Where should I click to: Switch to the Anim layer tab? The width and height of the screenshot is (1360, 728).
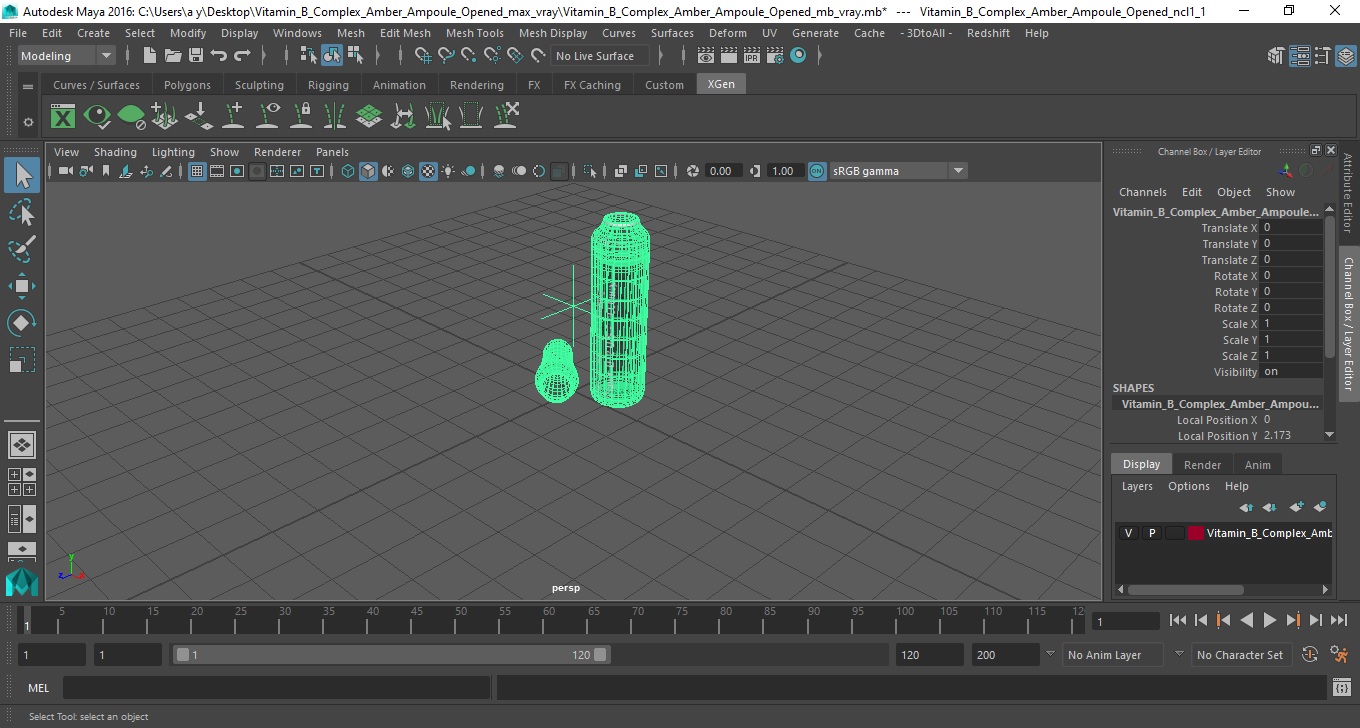coord(1257,465)
